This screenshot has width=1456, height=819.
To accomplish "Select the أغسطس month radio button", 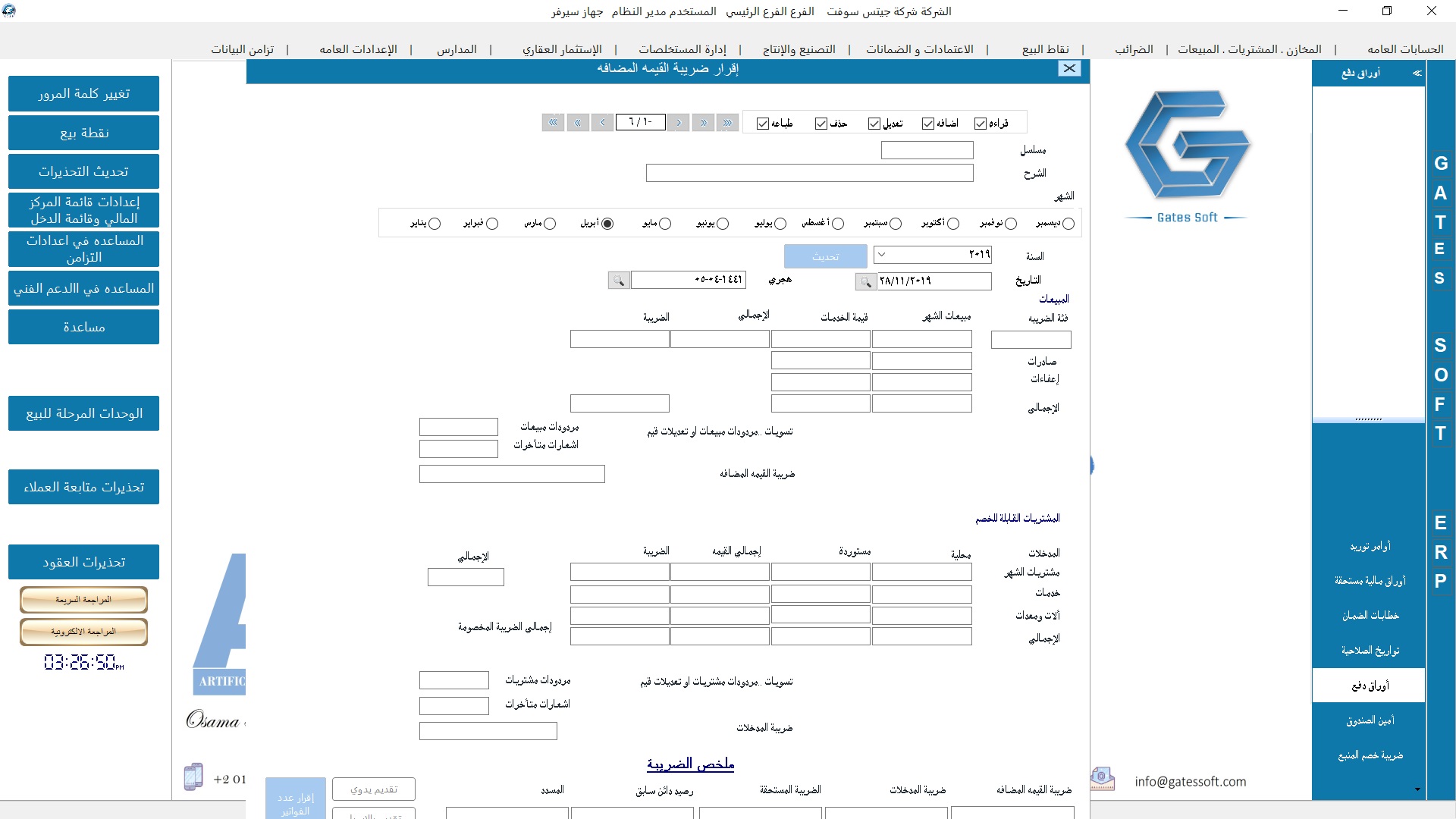I will point(838,224).
